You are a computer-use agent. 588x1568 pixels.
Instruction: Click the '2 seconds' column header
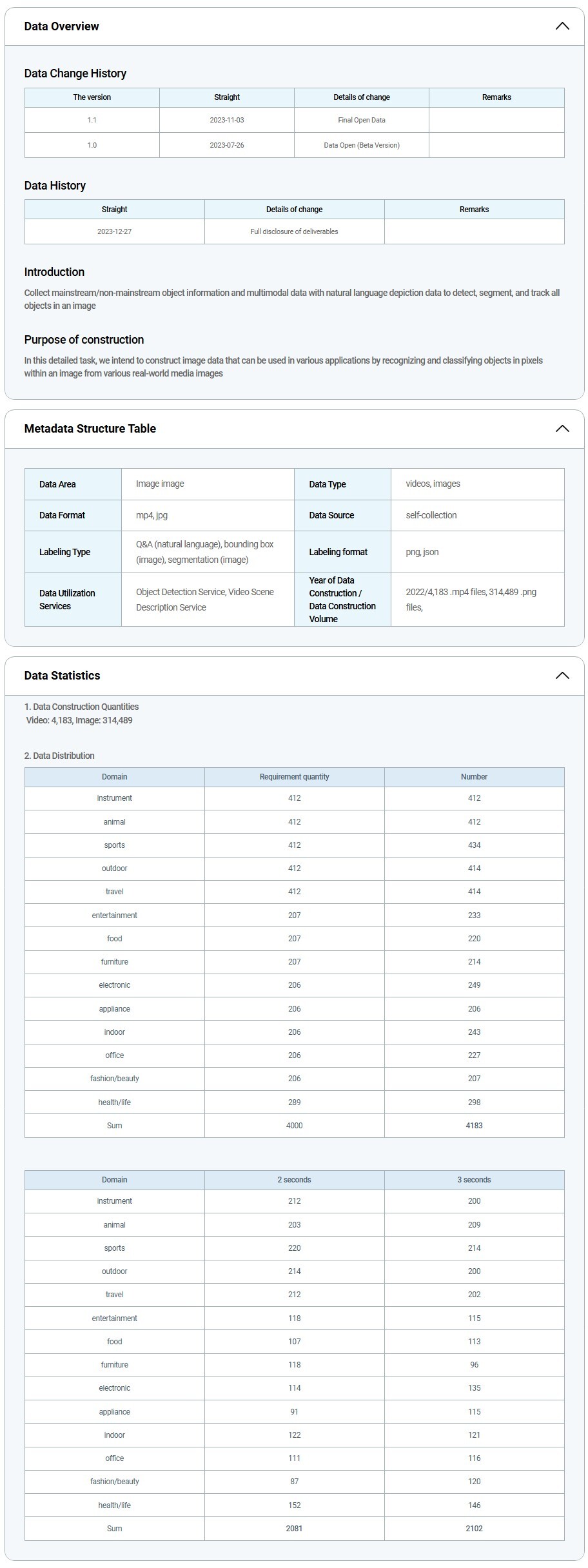[294, 1180]
